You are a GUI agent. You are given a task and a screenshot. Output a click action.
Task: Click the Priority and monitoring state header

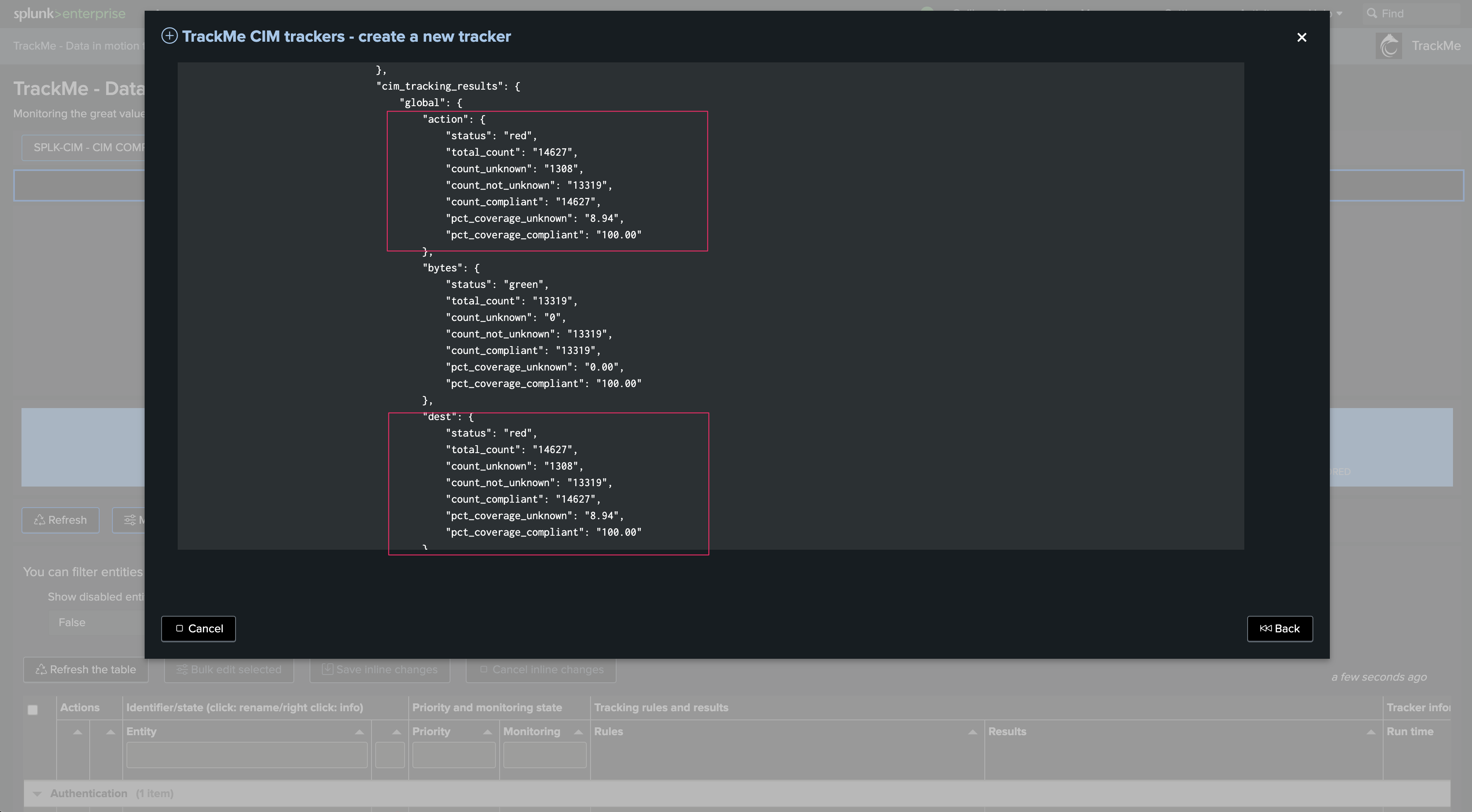[x=487, y=708]
